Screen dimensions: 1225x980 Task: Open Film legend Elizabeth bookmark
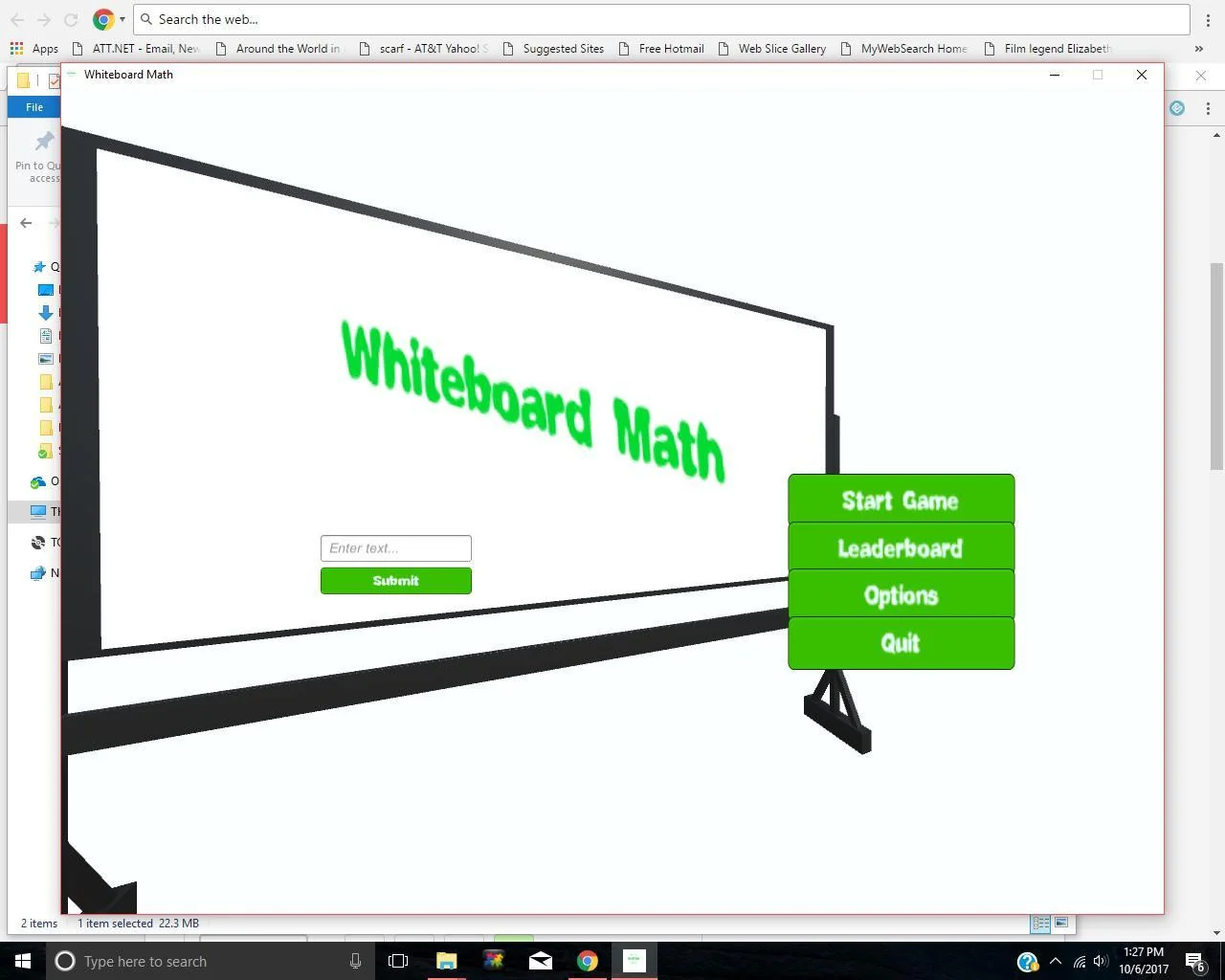pos(1048,48)
